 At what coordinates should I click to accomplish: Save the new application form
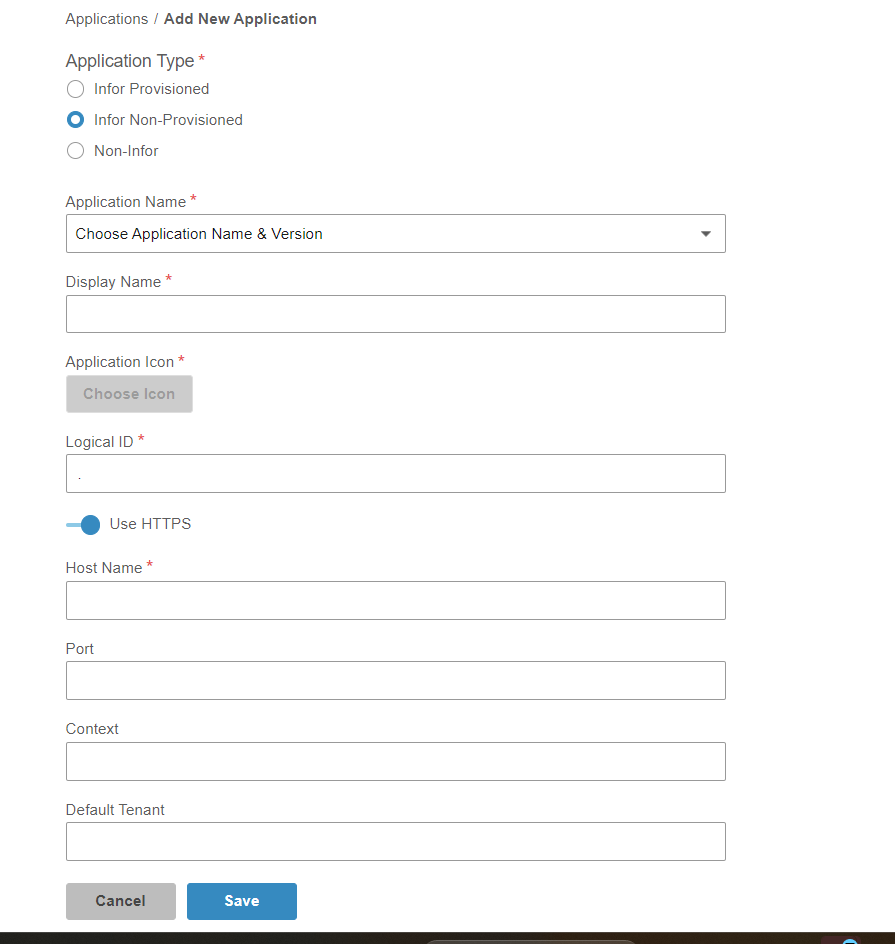[x=242, y=901]
